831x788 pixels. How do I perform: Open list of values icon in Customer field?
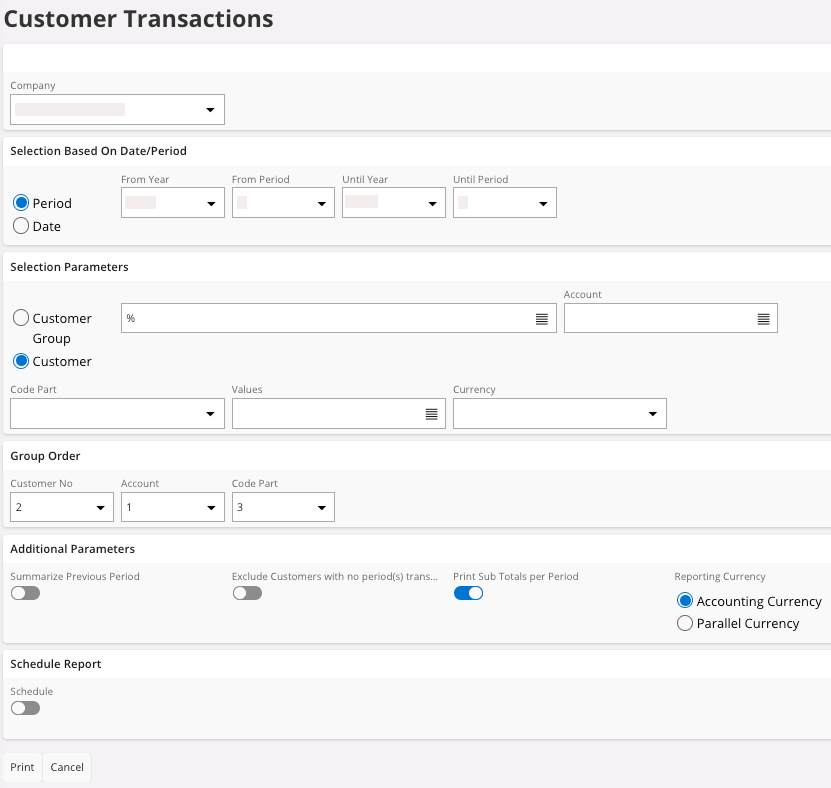[x=541, y=319]
